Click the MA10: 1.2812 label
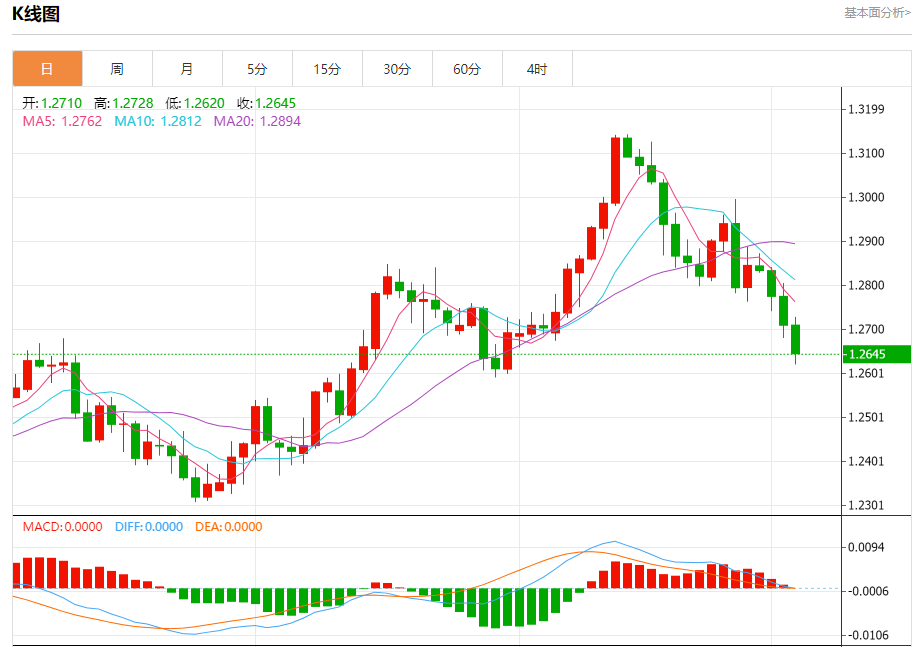This screenshot has width=920, height=647. 158,121
